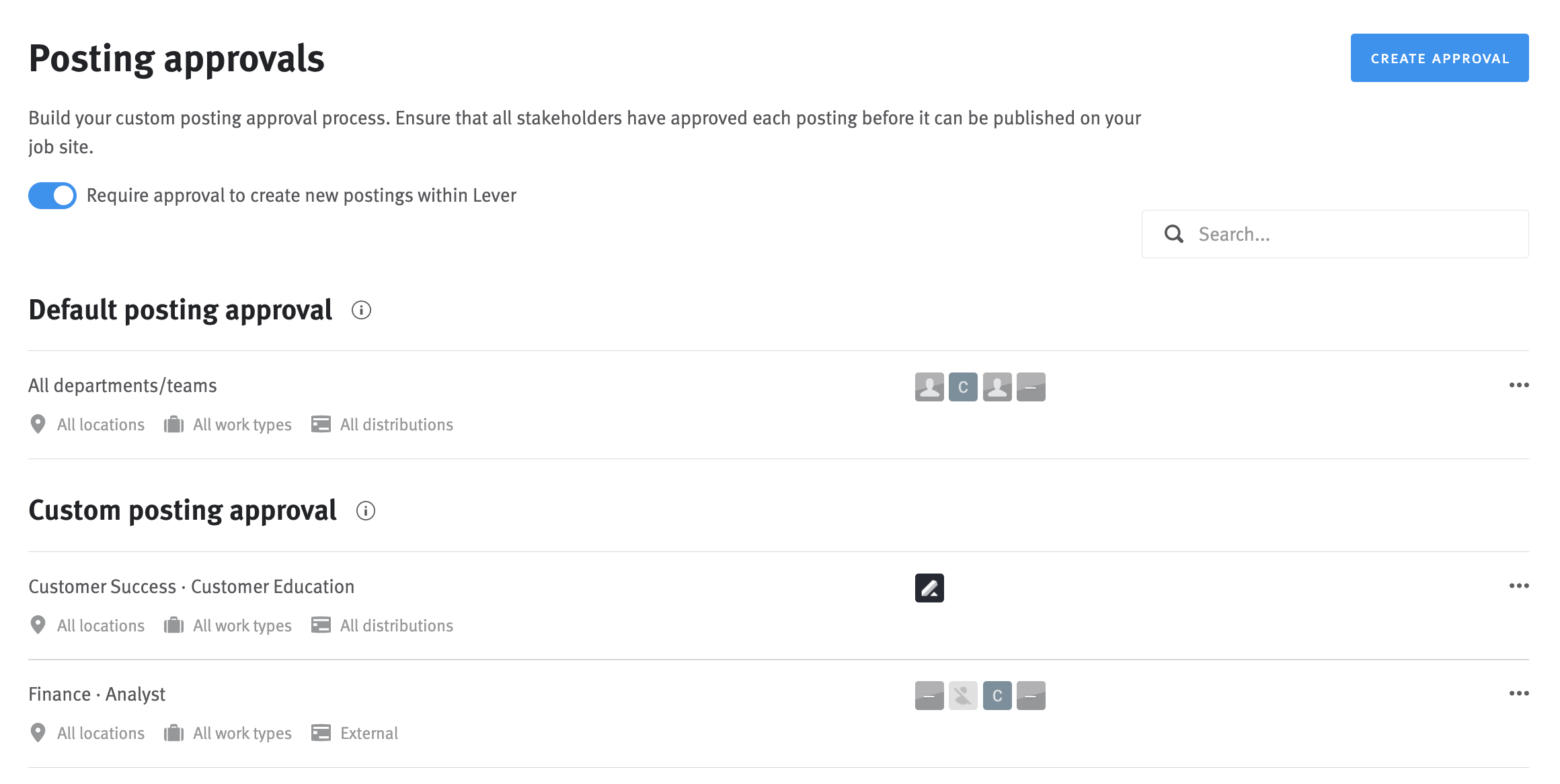The height and width of the screenshot is (784, 1560).
Task: Click All departments/teams approval entry
Action: point(122,385)
